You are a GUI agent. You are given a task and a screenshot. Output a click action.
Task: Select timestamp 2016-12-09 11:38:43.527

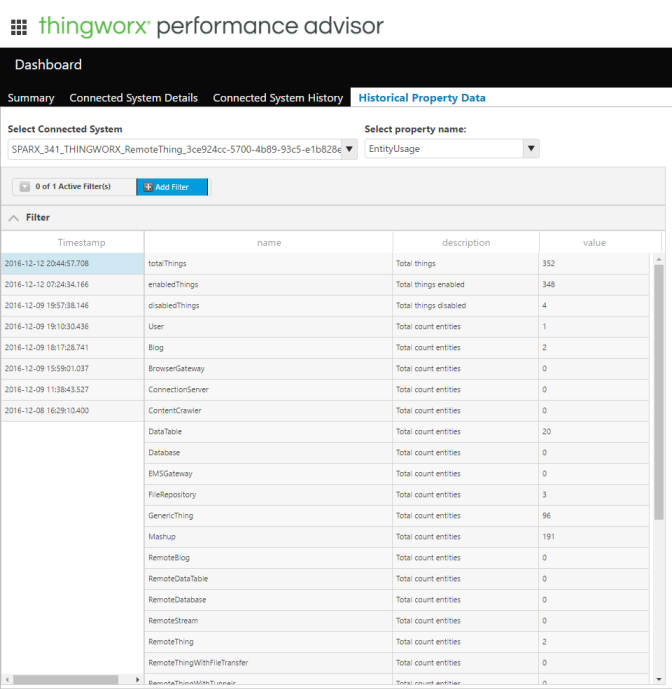[x=73, y=390]
